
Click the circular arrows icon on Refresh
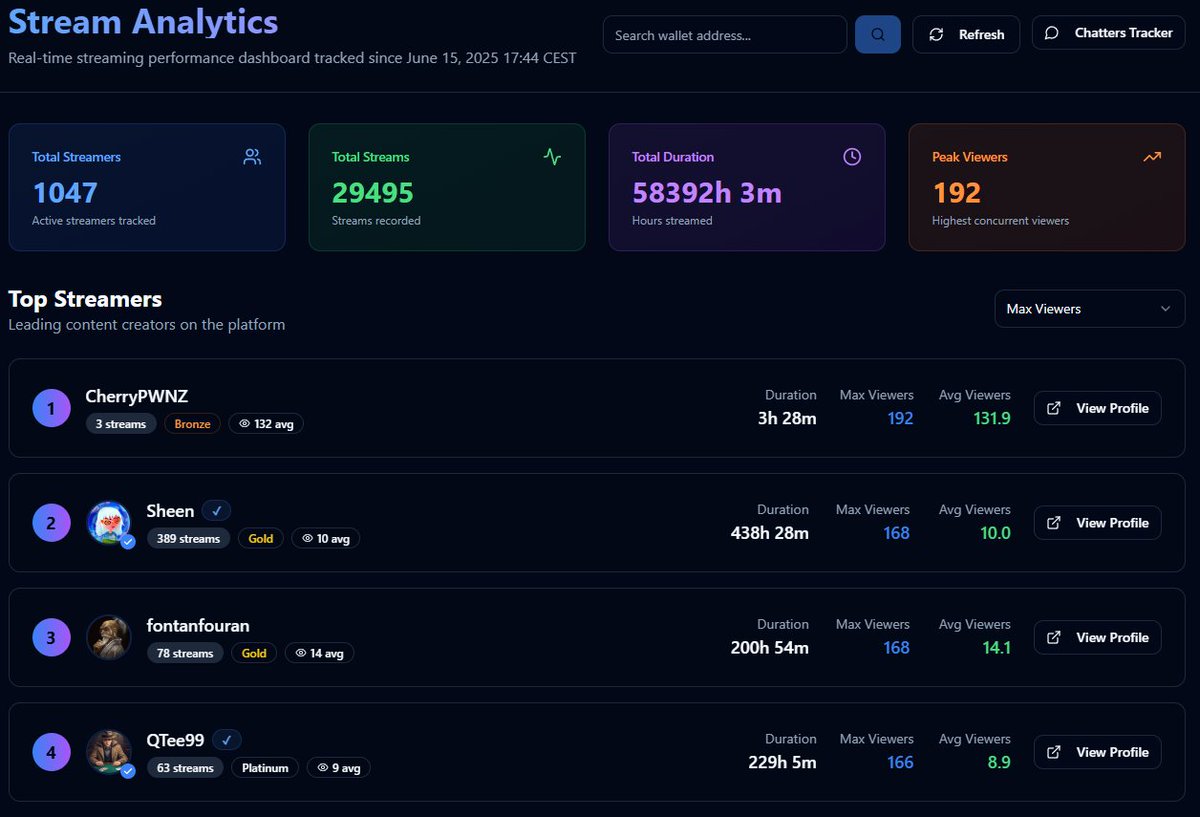[936, 33]
